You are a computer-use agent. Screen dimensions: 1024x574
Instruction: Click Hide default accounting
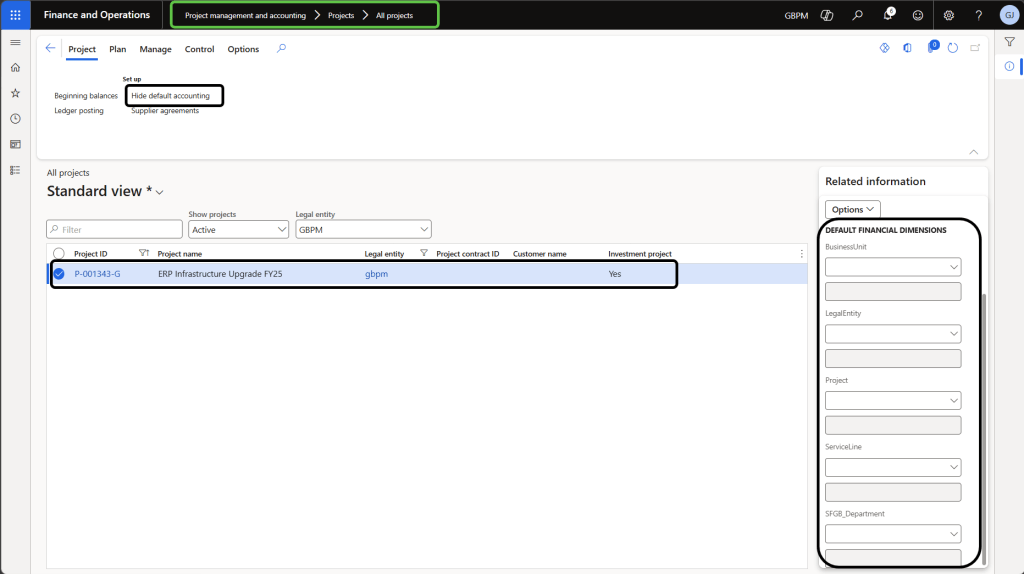(x=171, y=95)
